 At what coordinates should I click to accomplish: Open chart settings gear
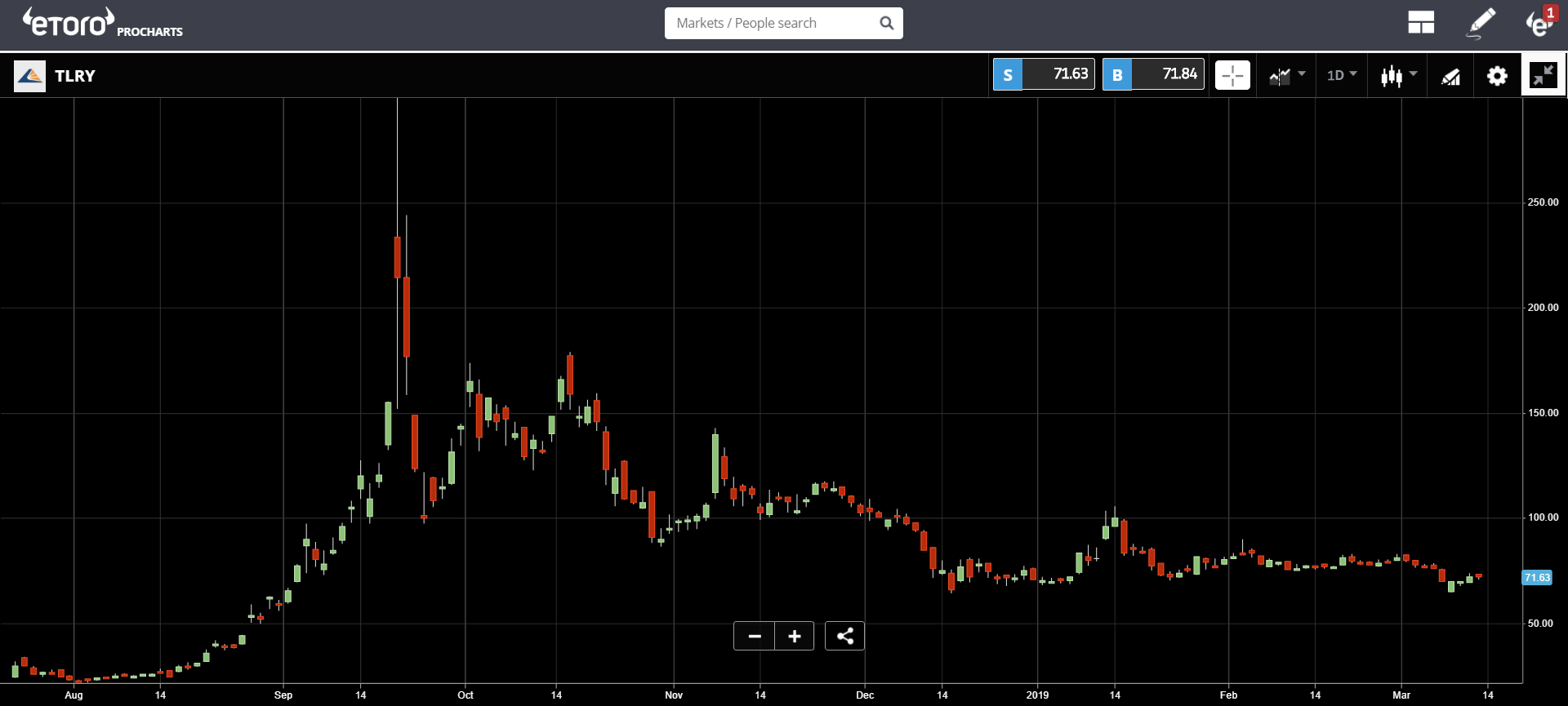(x=1497, y=76)
